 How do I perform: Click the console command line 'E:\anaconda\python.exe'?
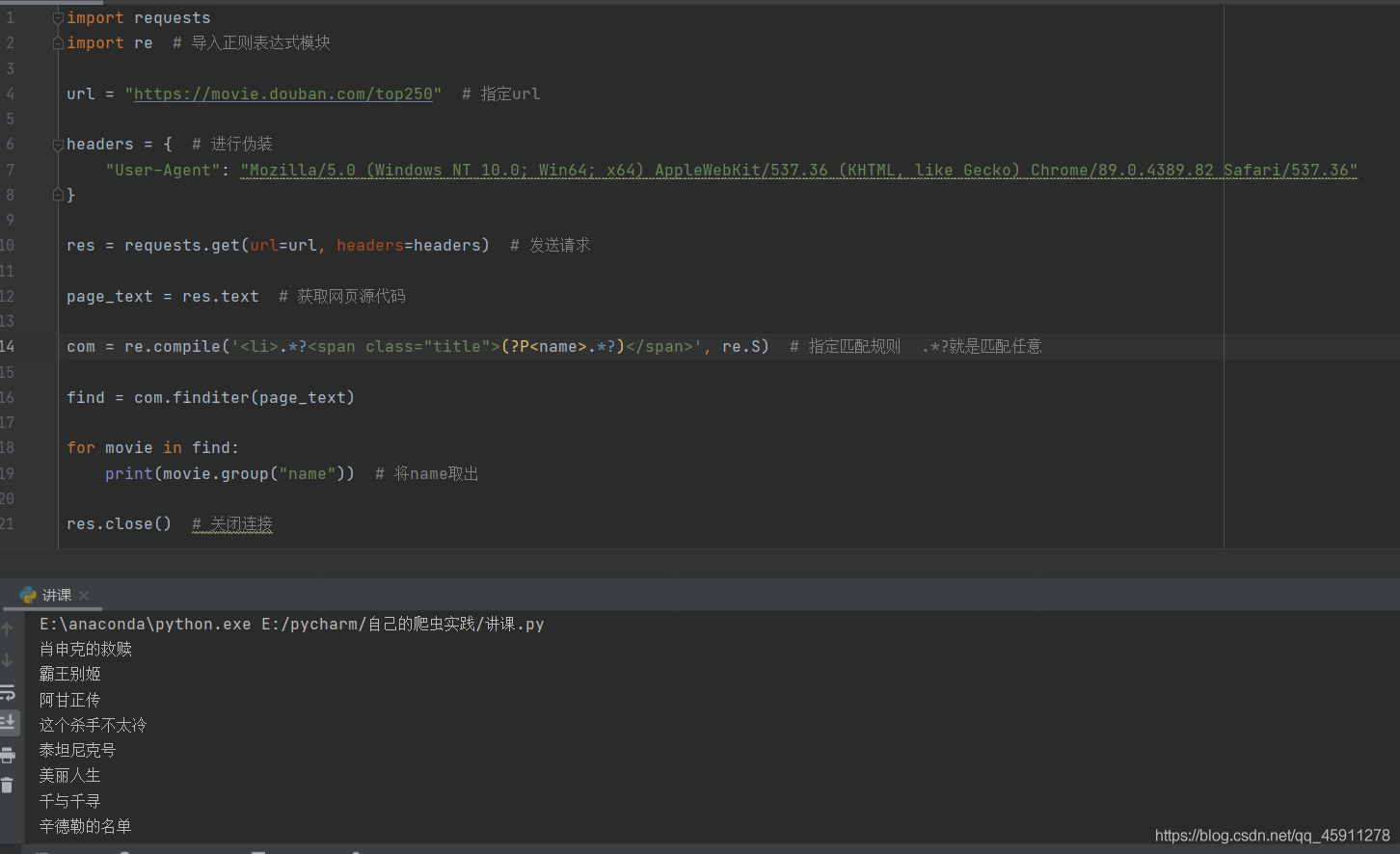[145, 625]
